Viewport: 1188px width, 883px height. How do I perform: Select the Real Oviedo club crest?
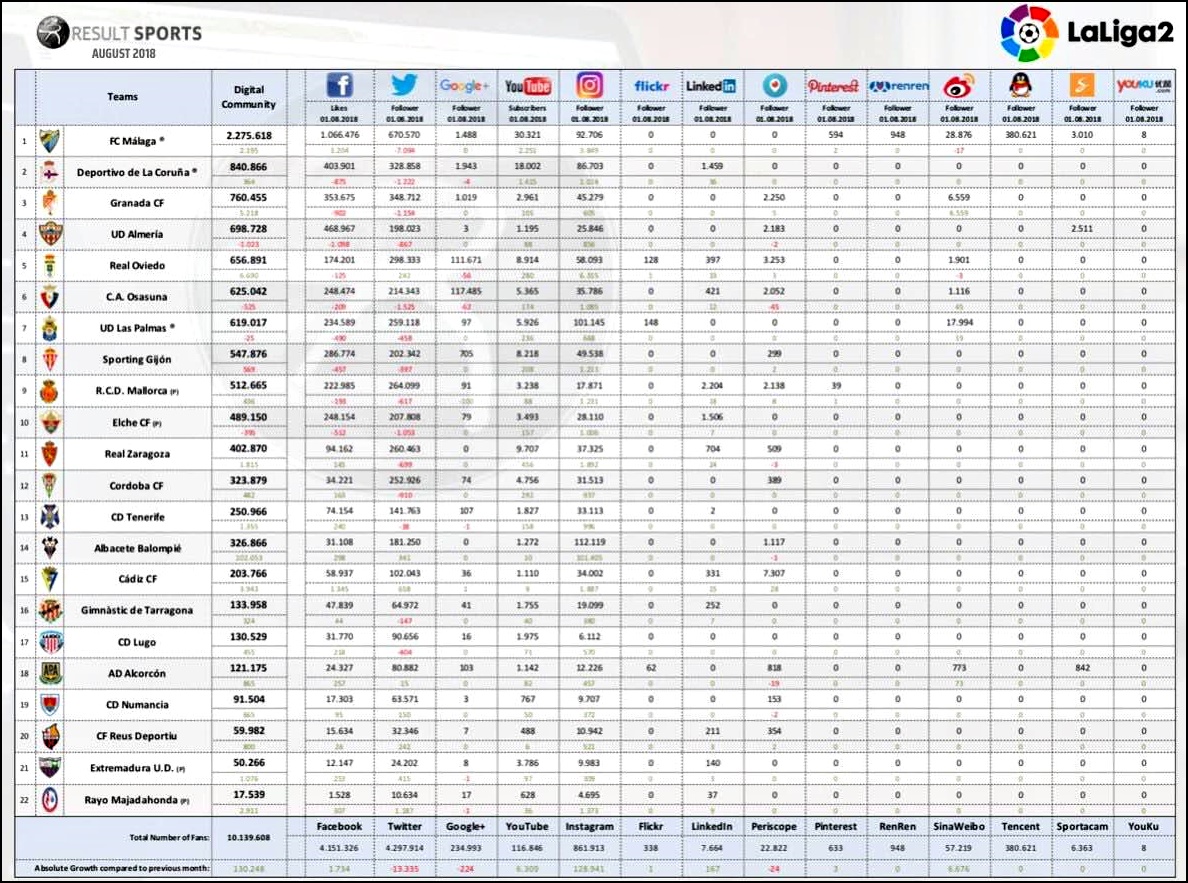pos(50,265)
